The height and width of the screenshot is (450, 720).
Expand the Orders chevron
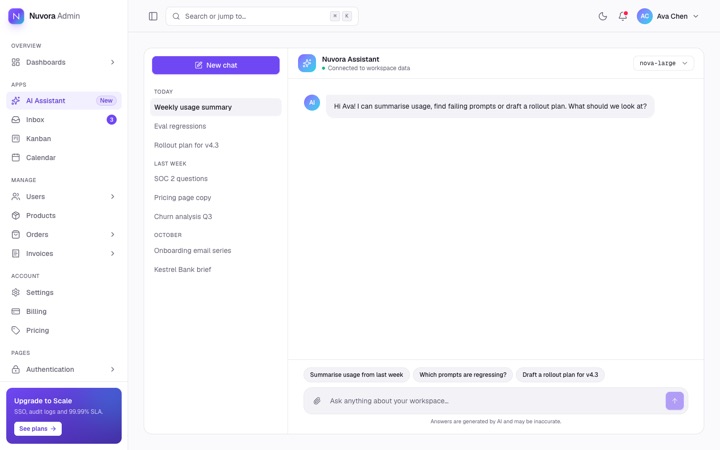point(112,234)
